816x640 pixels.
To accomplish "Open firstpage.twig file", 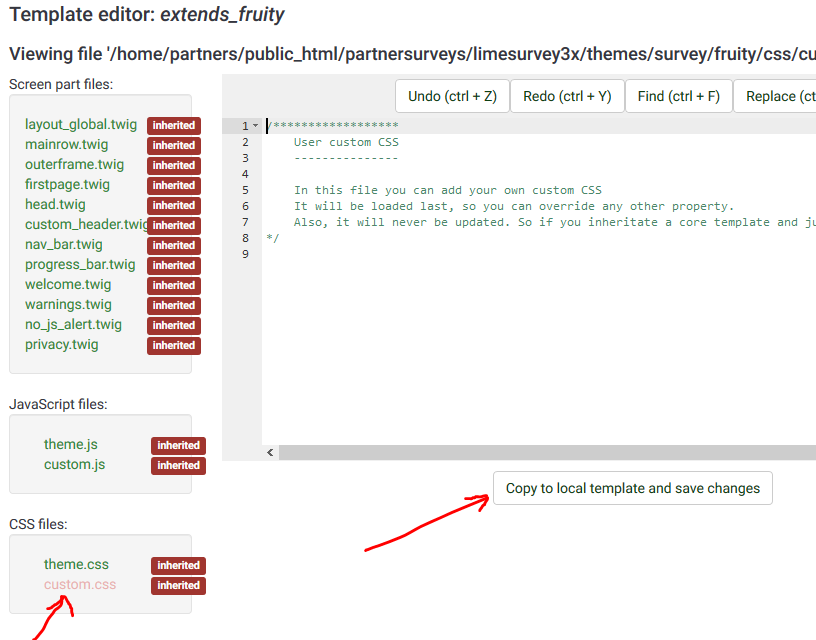I will (x=68, y=185).
